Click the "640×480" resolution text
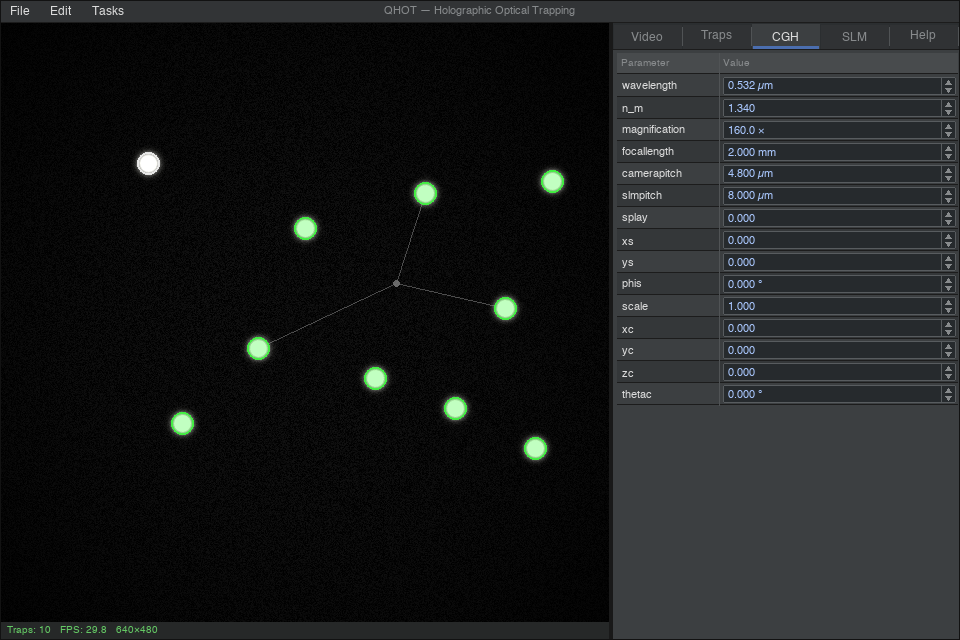This screenshot has height=640, width=960. pos(137,630)
